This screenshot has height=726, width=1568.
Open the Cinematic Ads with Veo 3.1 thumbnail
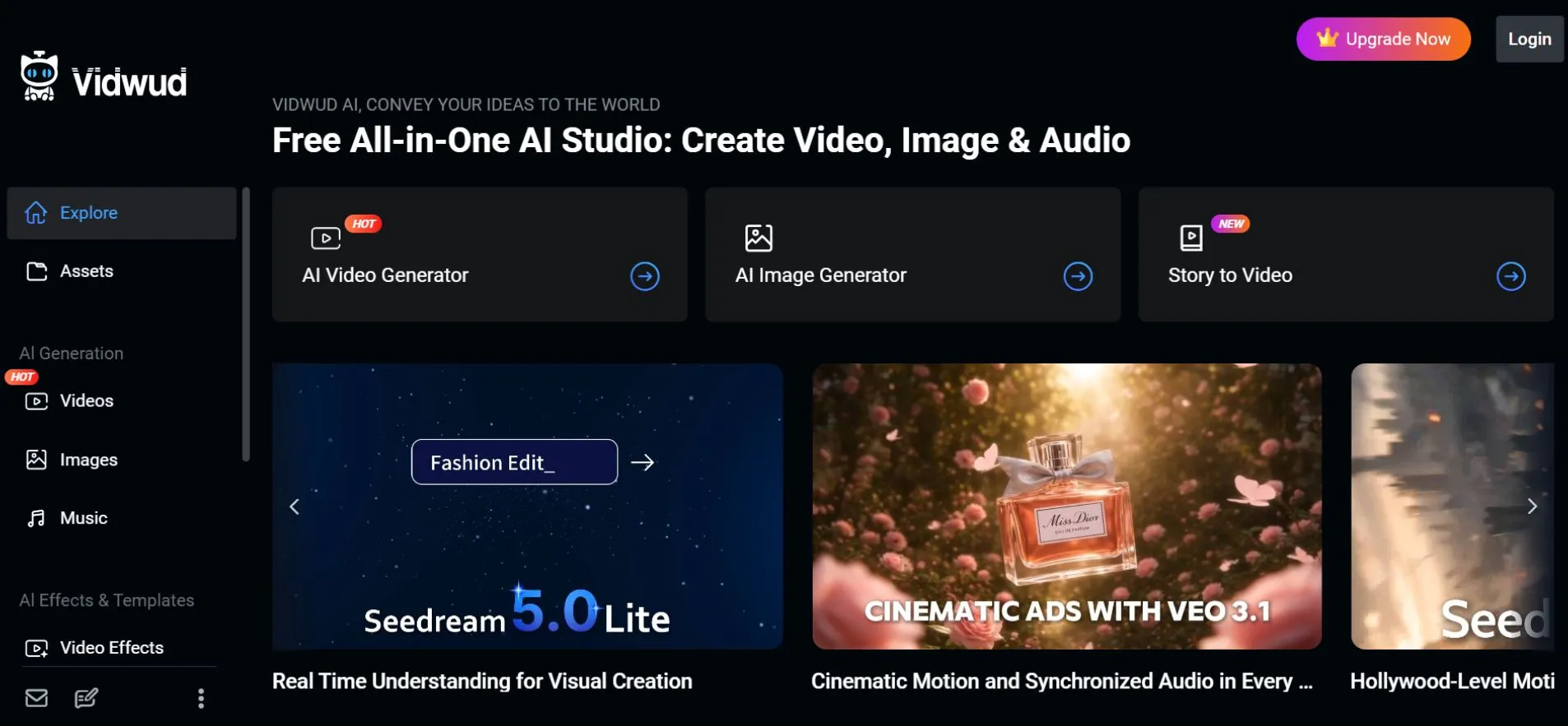pos(1067,506)
